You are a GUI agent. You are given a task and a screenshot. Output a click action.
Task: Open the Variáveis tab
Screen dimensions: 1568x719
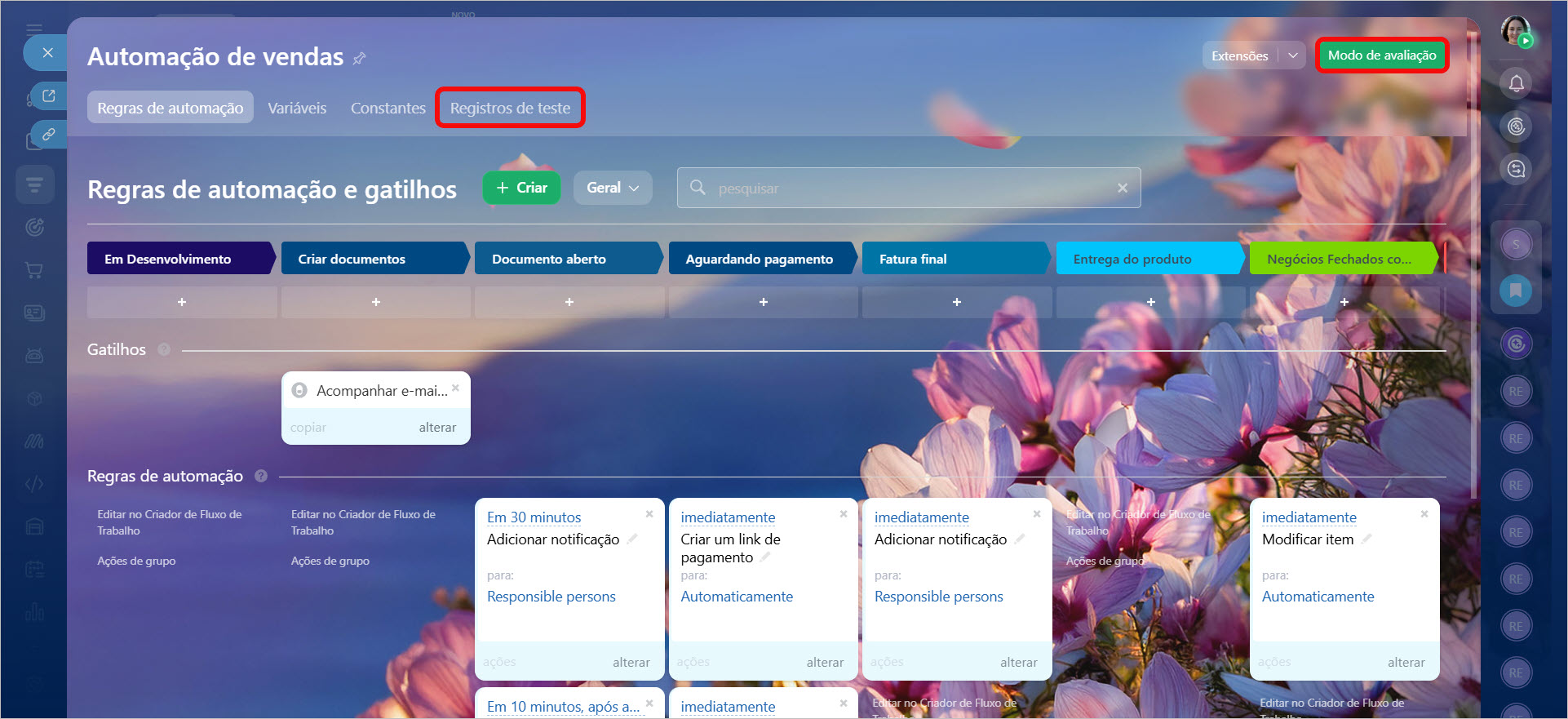(297, 108)
